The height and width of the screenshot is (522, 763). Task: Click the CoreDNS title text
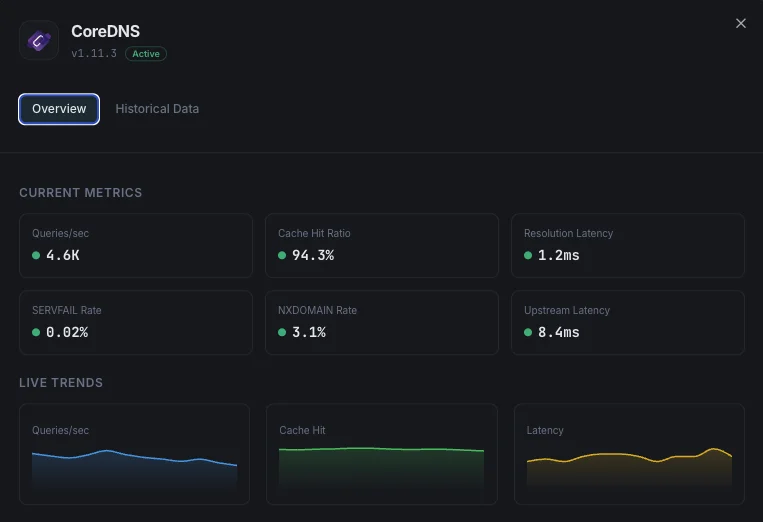[x=106, y=31]
